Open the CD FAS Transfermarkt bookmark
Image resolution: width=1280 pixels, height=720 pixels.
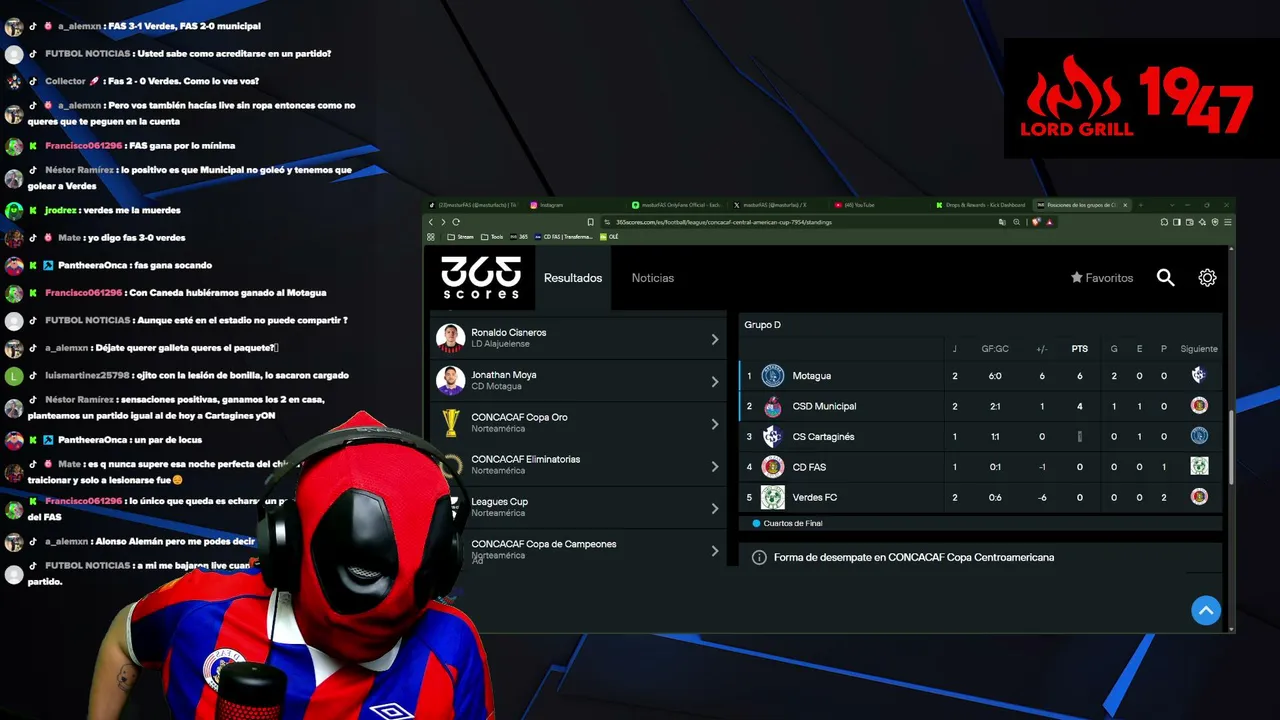coord(564,237)
